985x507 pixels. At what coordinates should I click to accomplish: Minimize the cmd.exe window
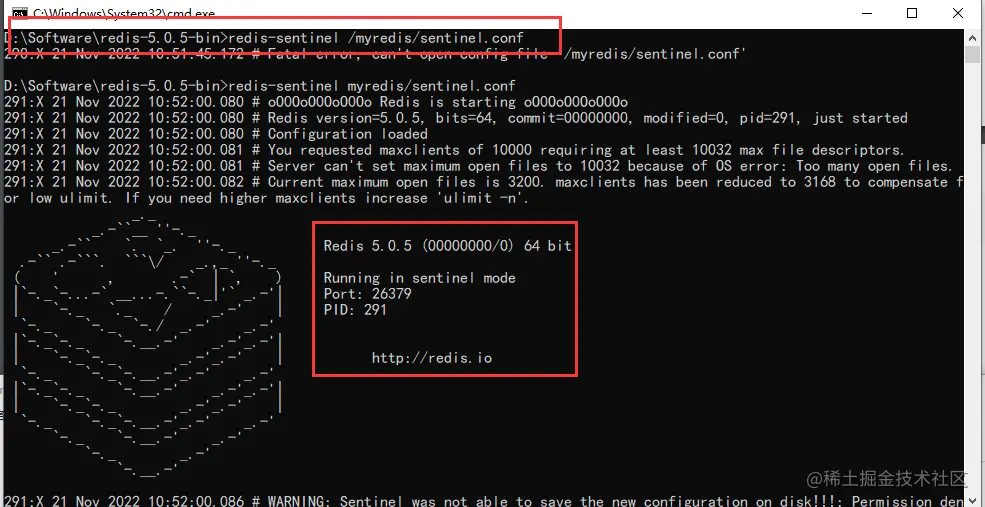click(867, 13)
